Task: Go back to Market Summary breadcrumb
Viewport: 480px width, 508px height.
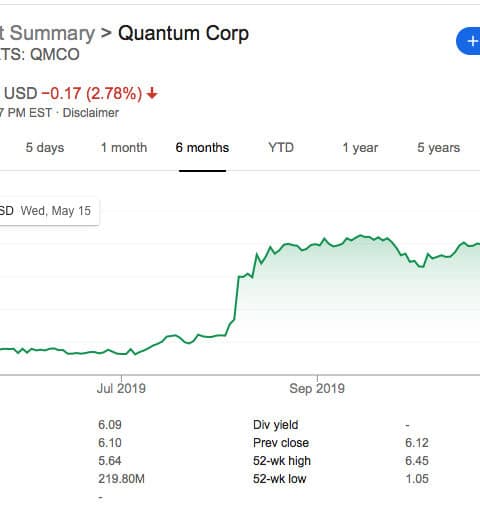Action: (47, 34)
